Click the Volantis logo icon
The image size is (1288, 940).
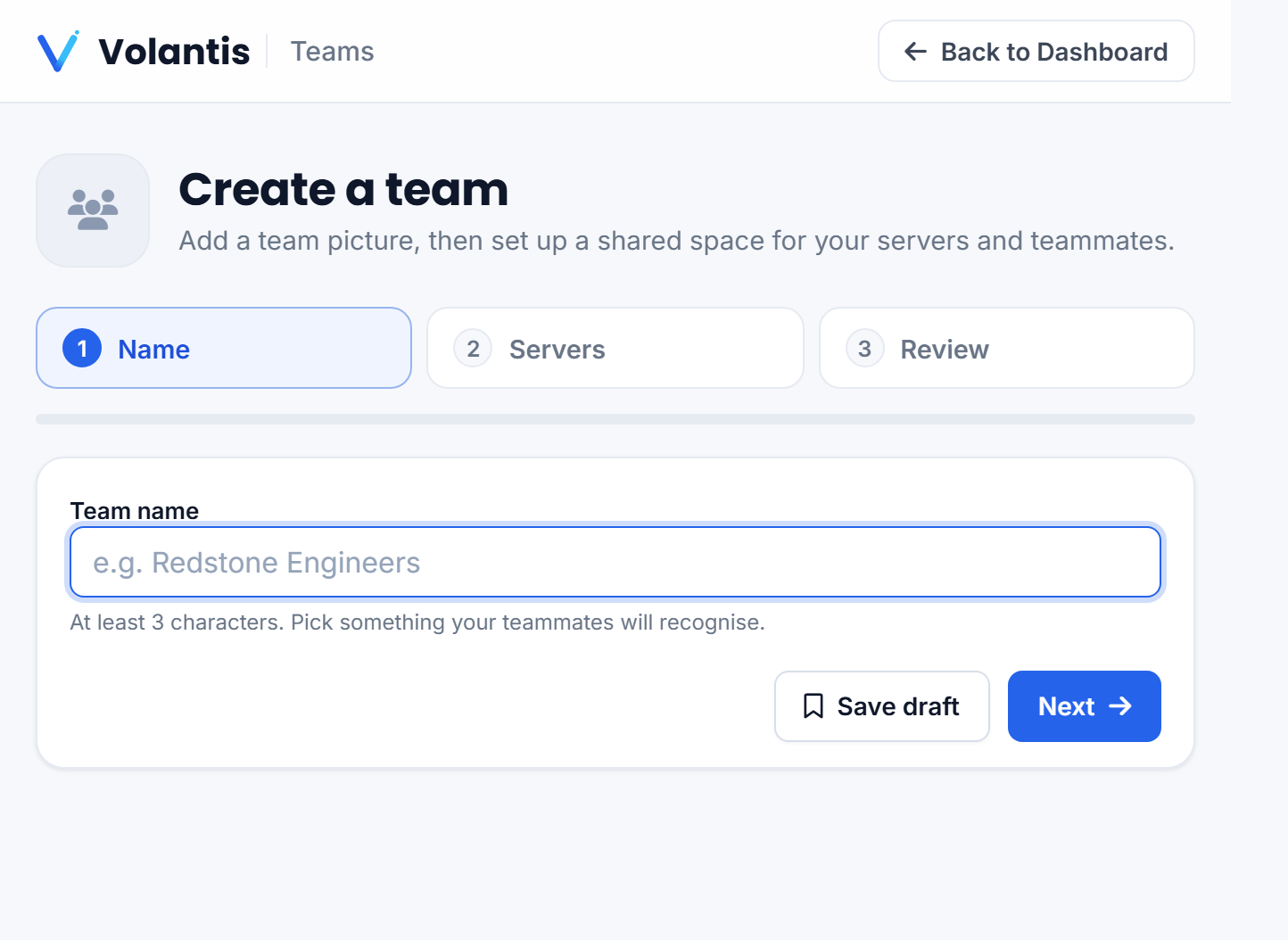58,51
